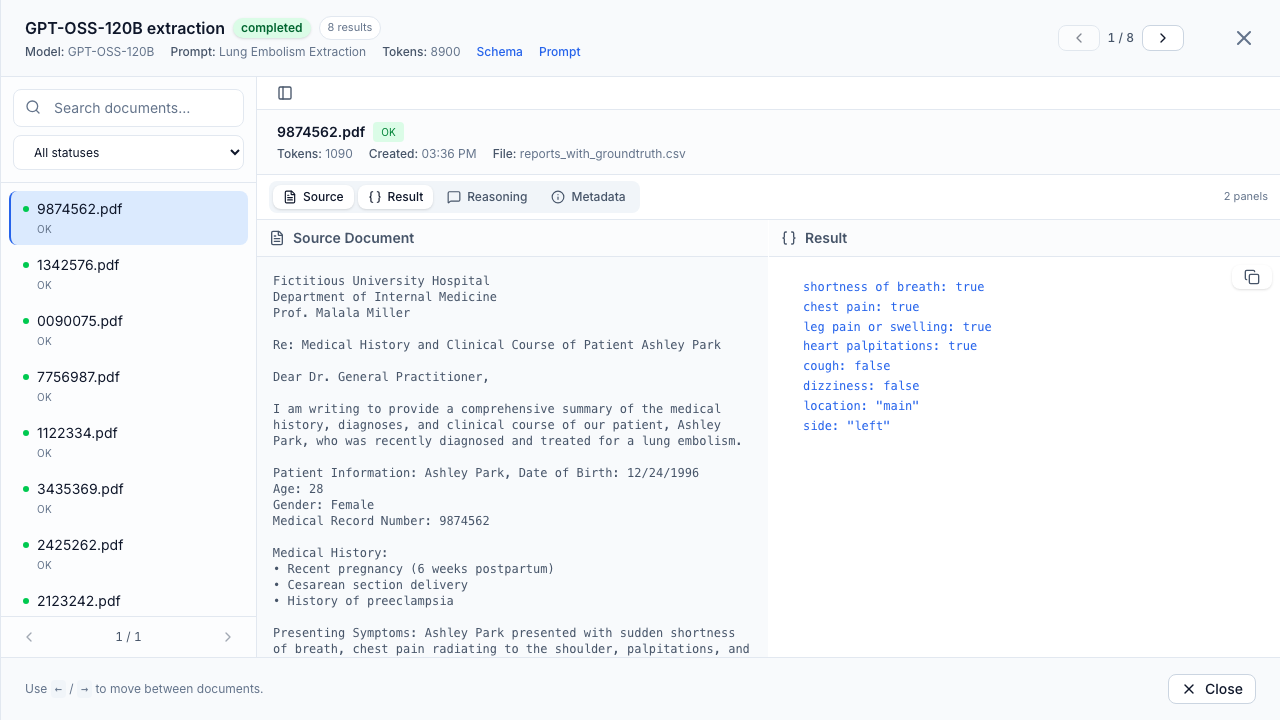Go to previous page in document list
Viewport: 1280px width, 720px height.
pyautogui.click(x=29, y=637)
